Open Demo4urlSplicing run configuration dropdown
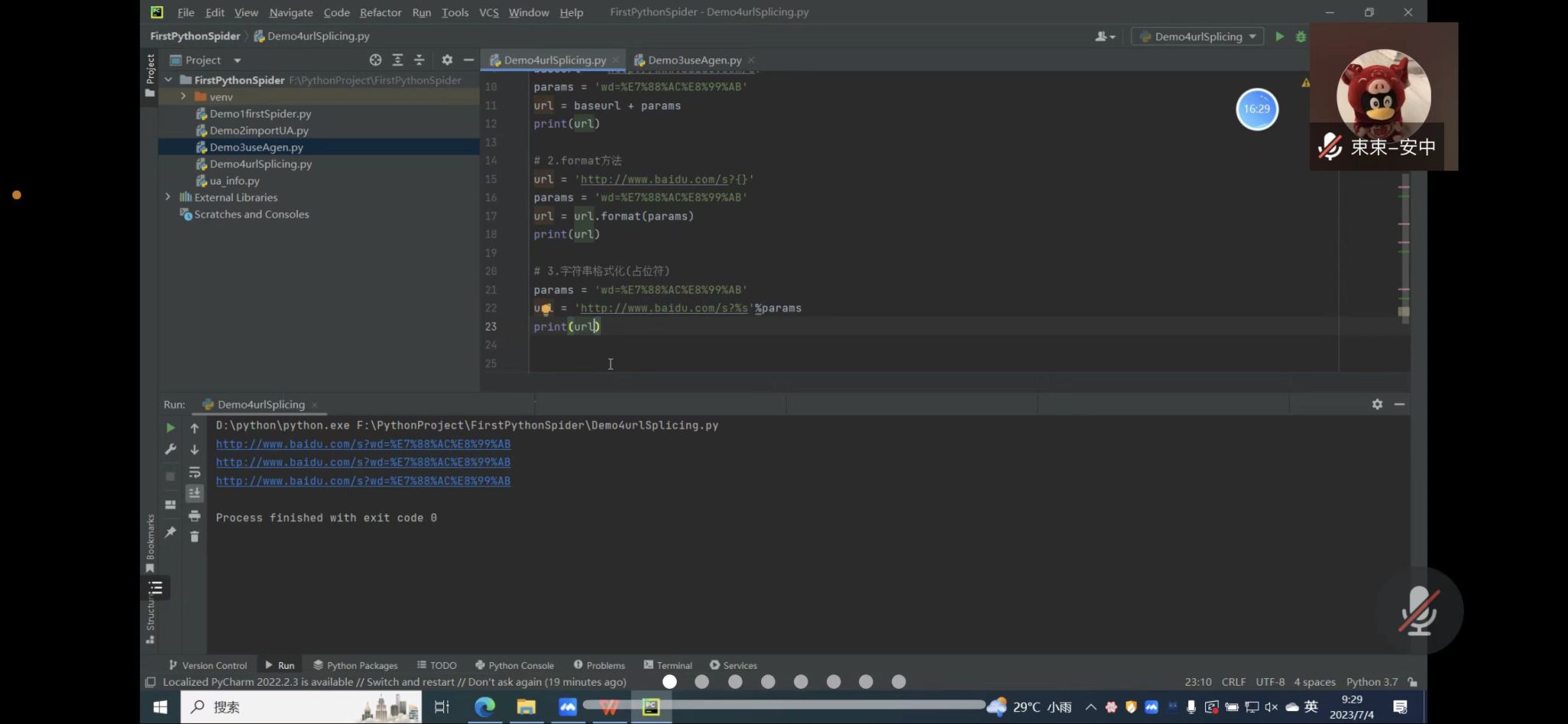Image resolution: width=1568 pixels, height=724 pixels. pyautogui.click(x=1197, y=37)
